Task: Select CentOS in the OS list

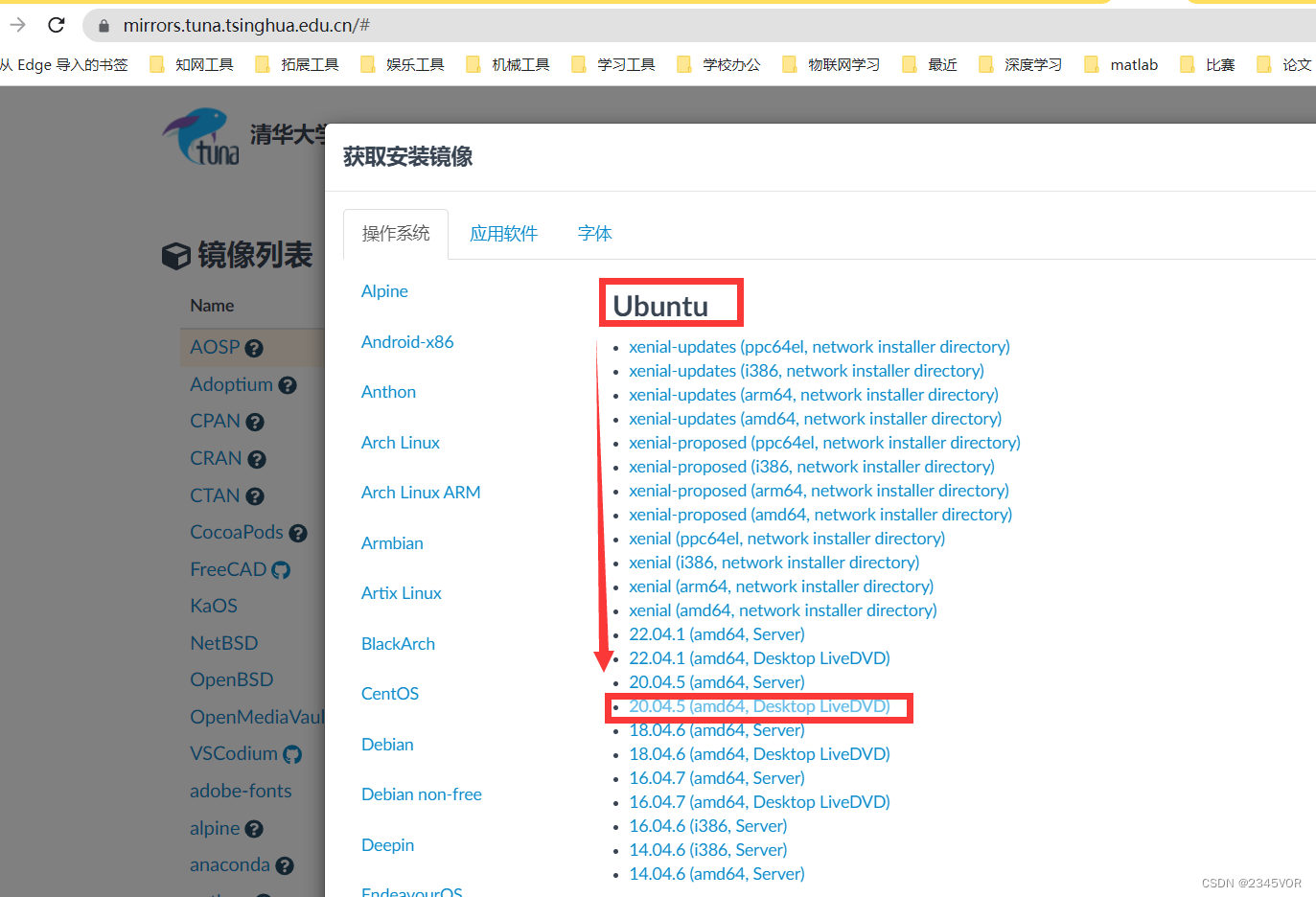Action: pyautogui.click(x=390, y=694)
